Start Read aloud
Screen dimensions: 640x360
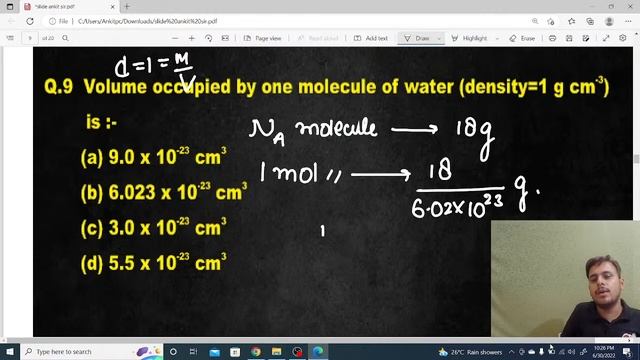click(318, 38)
